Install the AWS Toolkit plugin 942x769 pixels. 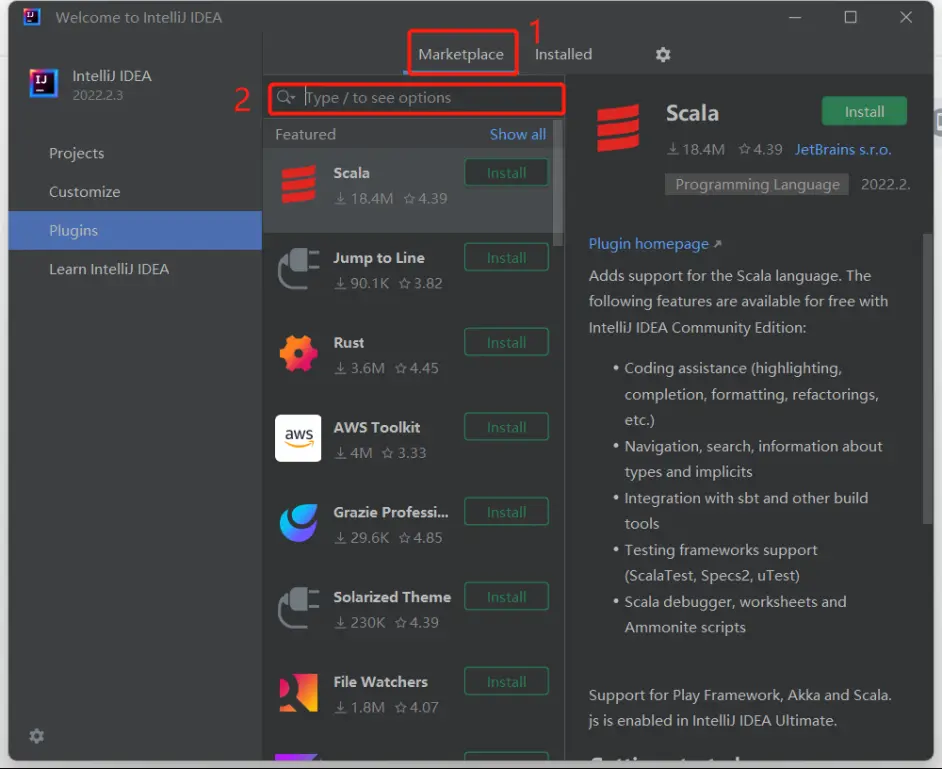click(506, 427)
